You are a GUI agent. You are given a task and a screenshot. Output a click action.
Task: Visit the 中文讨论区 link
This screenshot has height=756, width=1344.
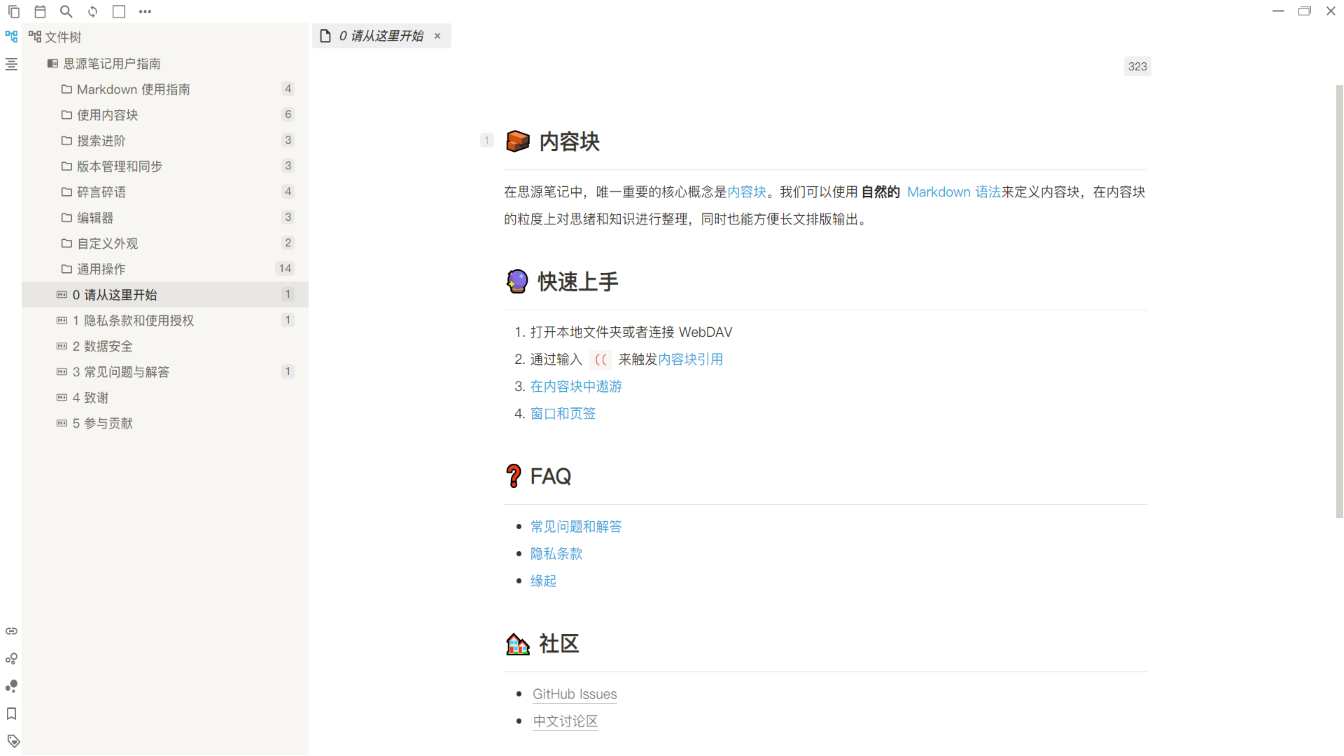pyautogui.click(x=565, y=721)
